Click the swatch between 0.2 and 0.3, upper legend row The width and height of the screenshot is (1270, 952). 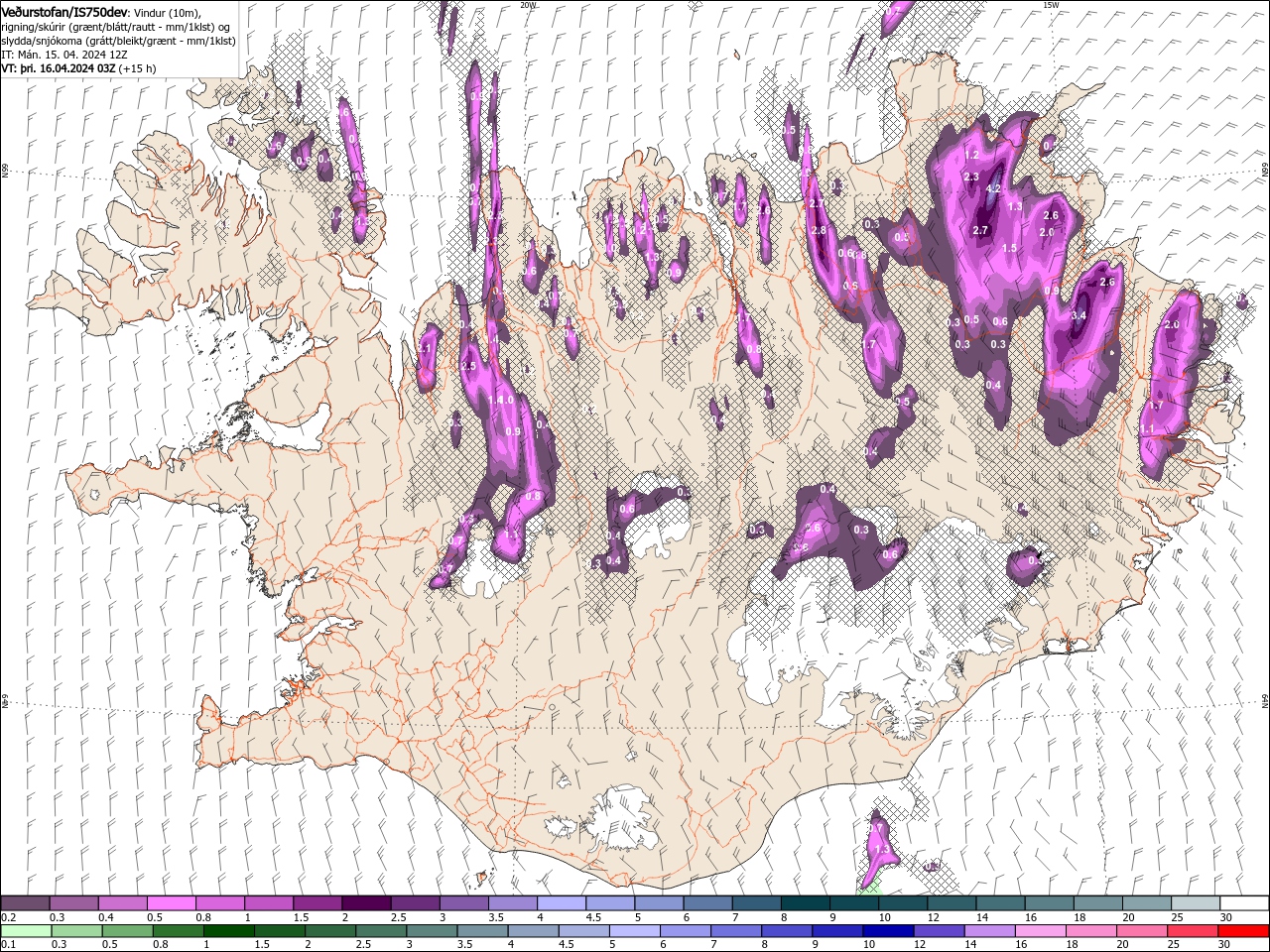[x=25, y=903]
